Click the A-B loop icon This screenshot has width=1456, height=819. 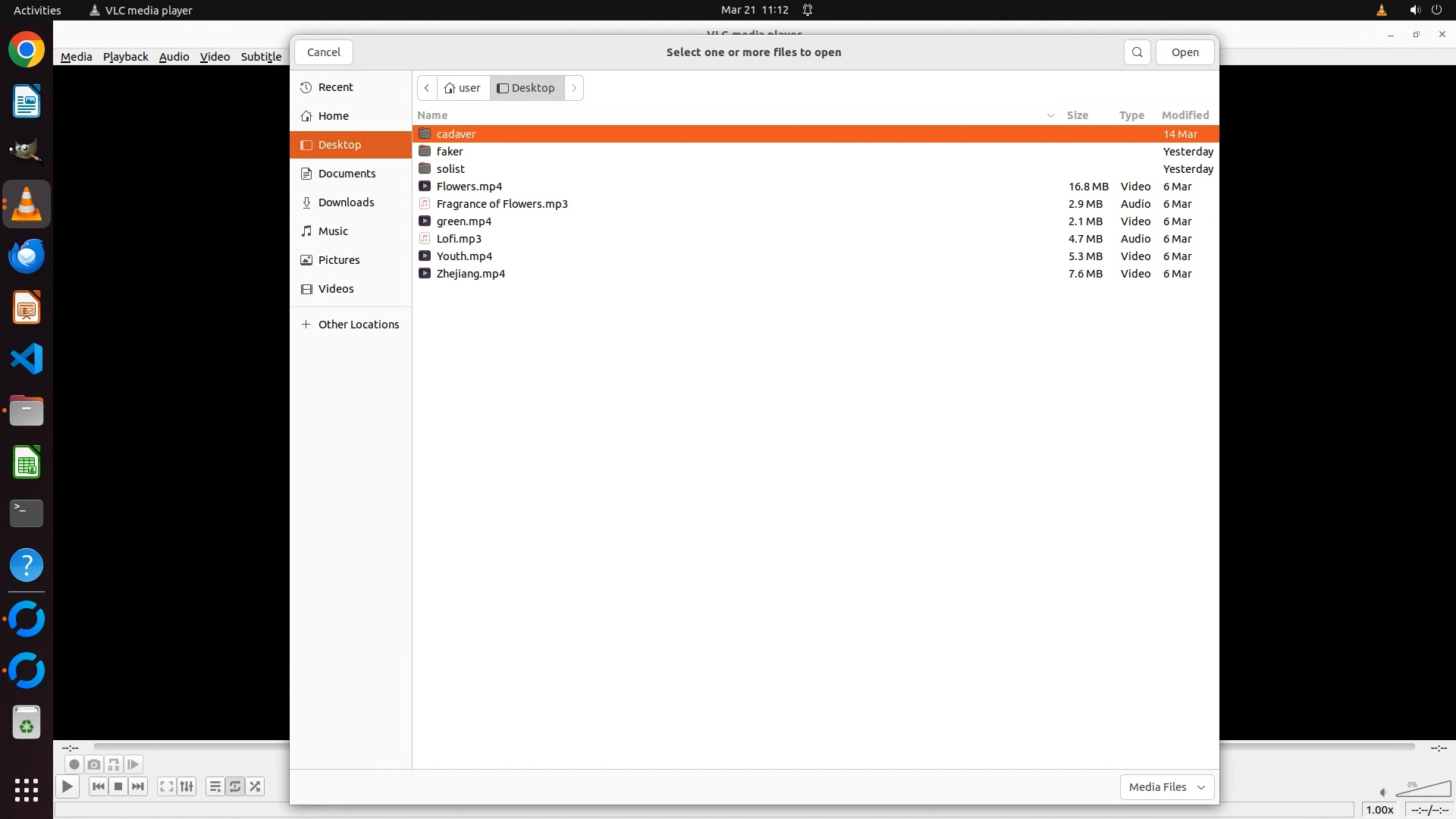(x=114, y=764)
